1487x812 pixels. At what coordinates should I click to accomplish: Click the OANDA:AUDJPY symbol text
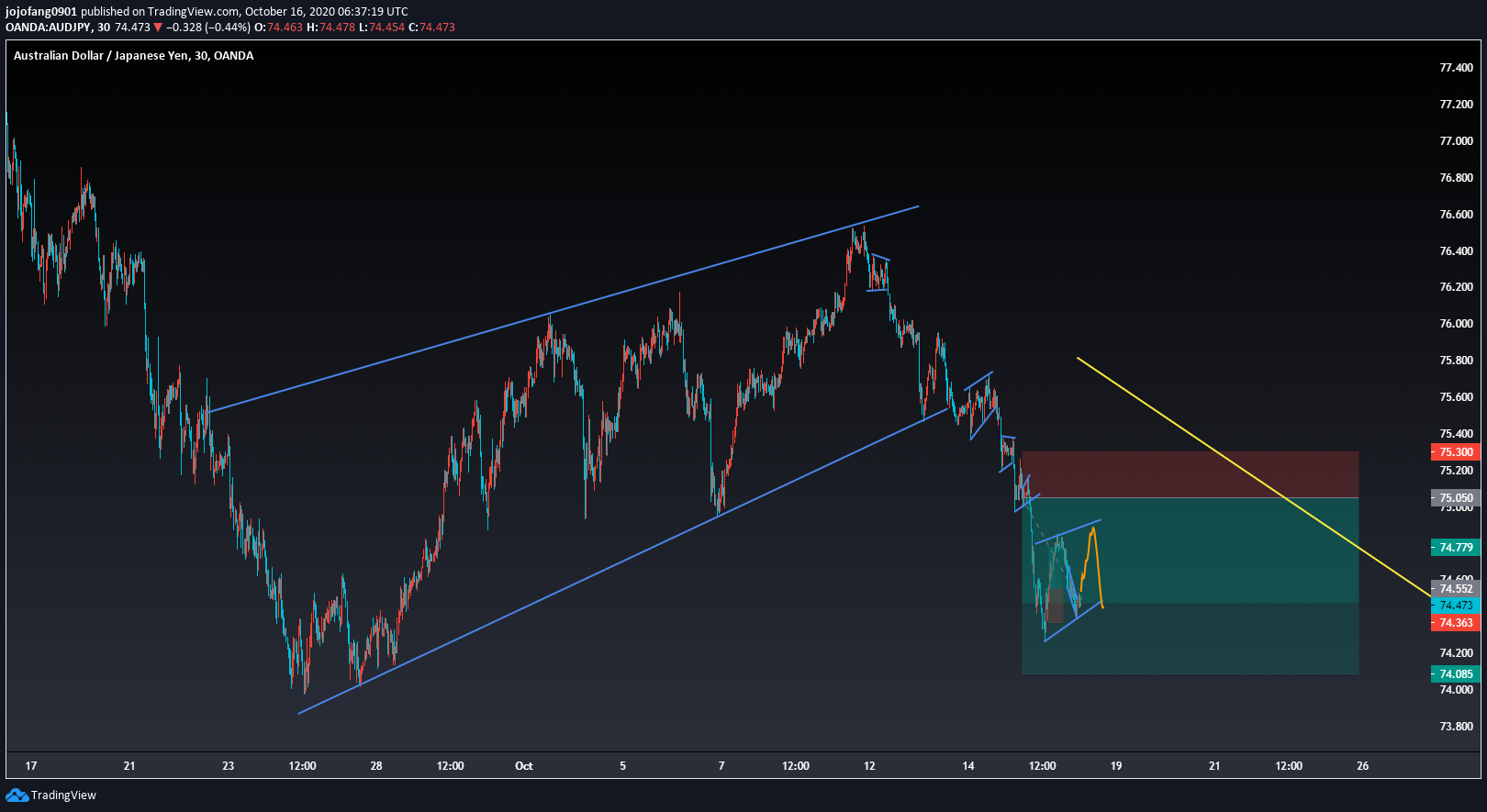click(x=48, y=28)
